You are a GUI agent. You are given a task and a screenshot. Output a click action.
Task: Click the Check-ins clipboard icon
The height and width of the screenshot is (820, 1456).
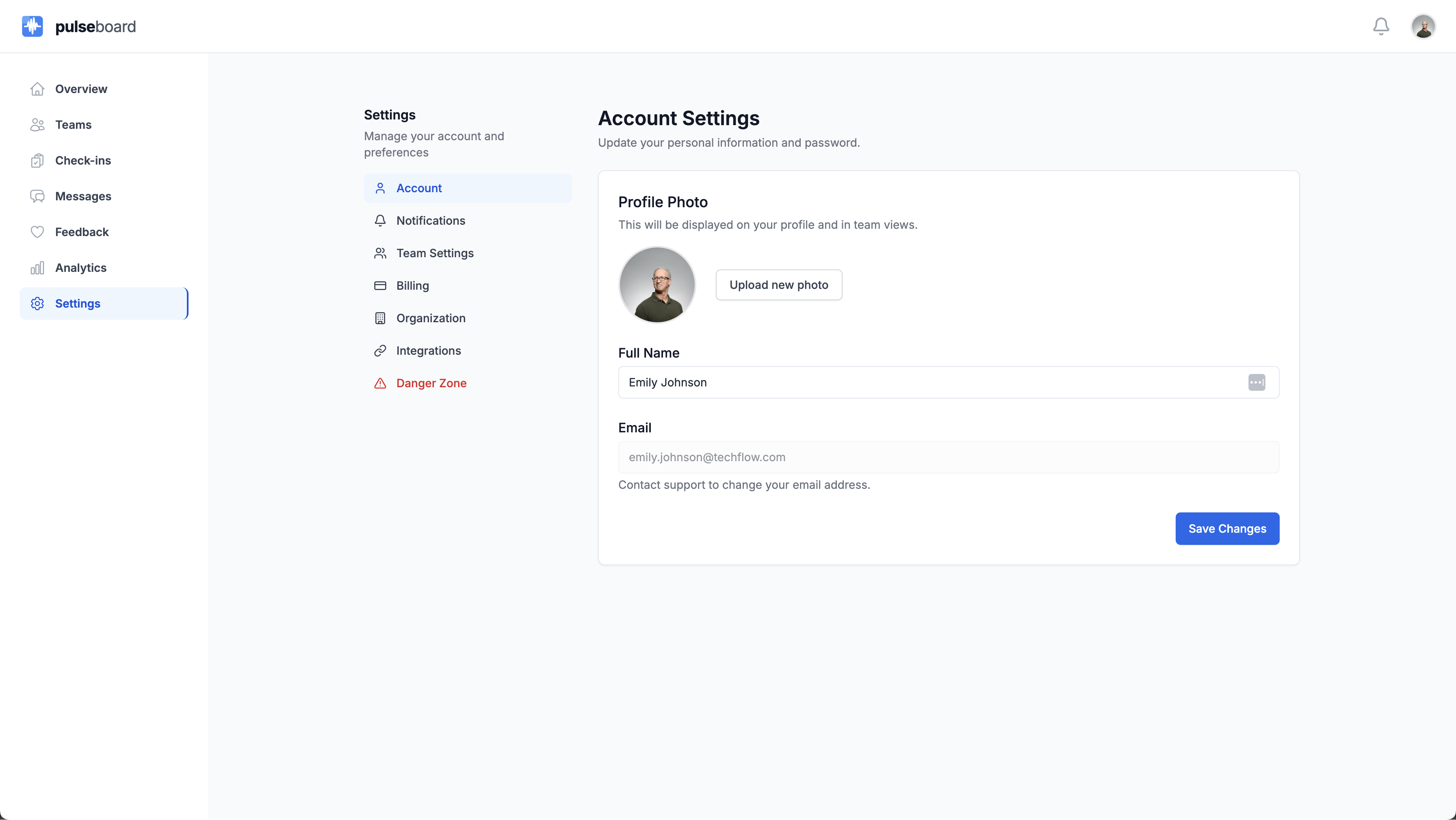click(x=37, y=161)
